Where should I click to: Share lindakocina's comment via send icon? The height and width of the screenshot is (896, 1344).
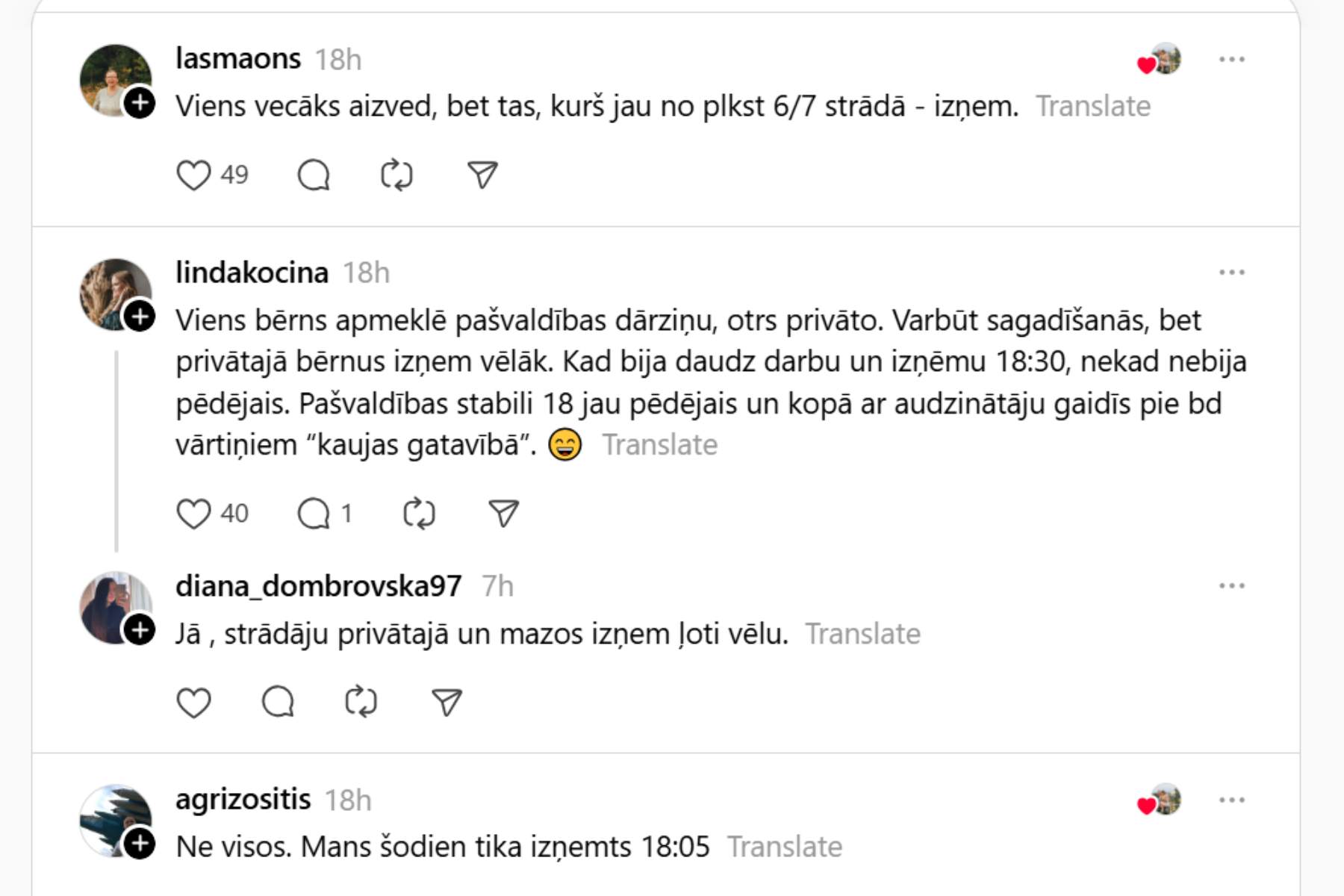504,514
